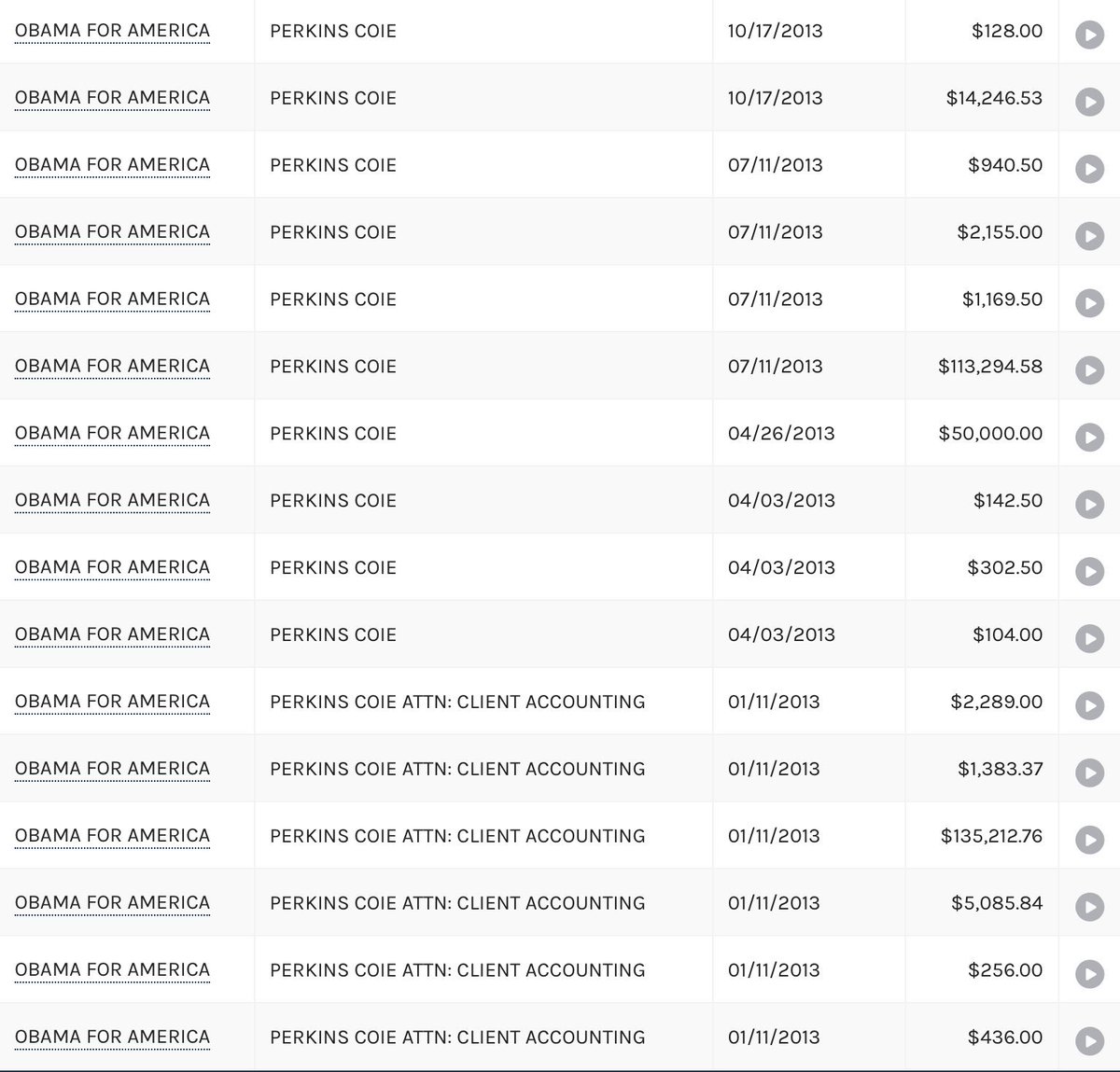The width and height of the screenshot is (1120, 1072).
Task: Select the $302.50 amount cell
Action: [x=981, y=568]
